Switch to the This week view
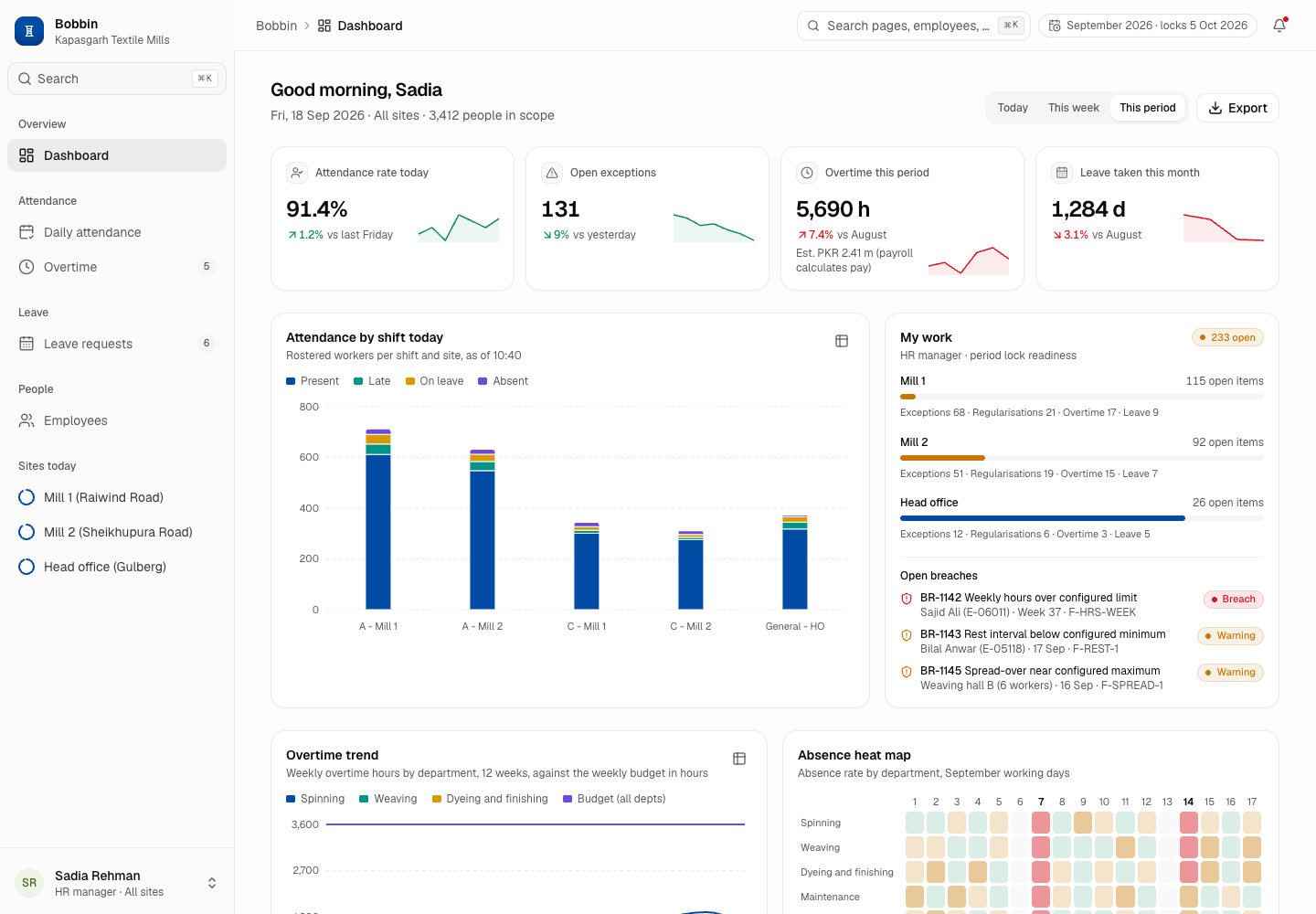Screen dimensions: 1316x914 (x=1074, y=108)
